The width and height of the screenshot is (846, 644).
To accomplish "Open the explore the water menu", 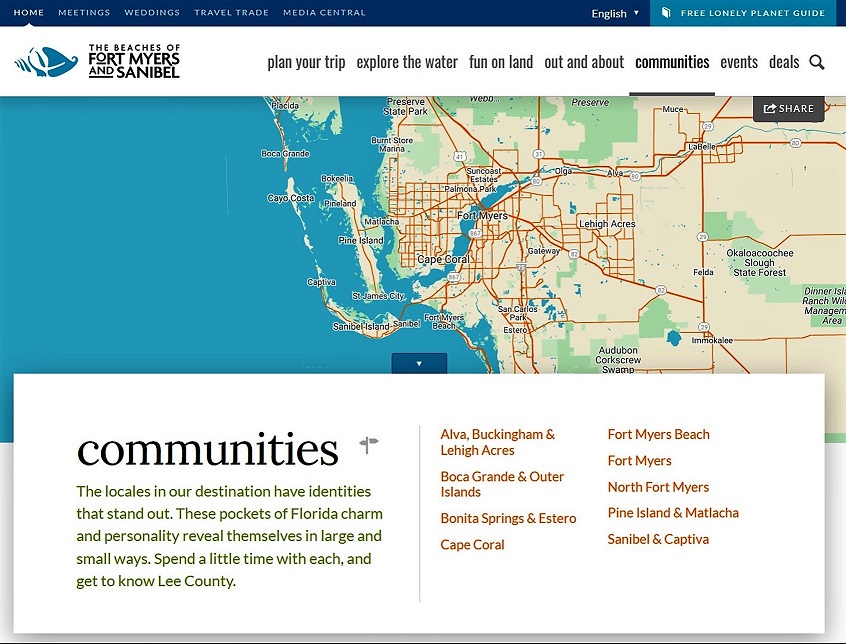I will (x=407, y=63).
